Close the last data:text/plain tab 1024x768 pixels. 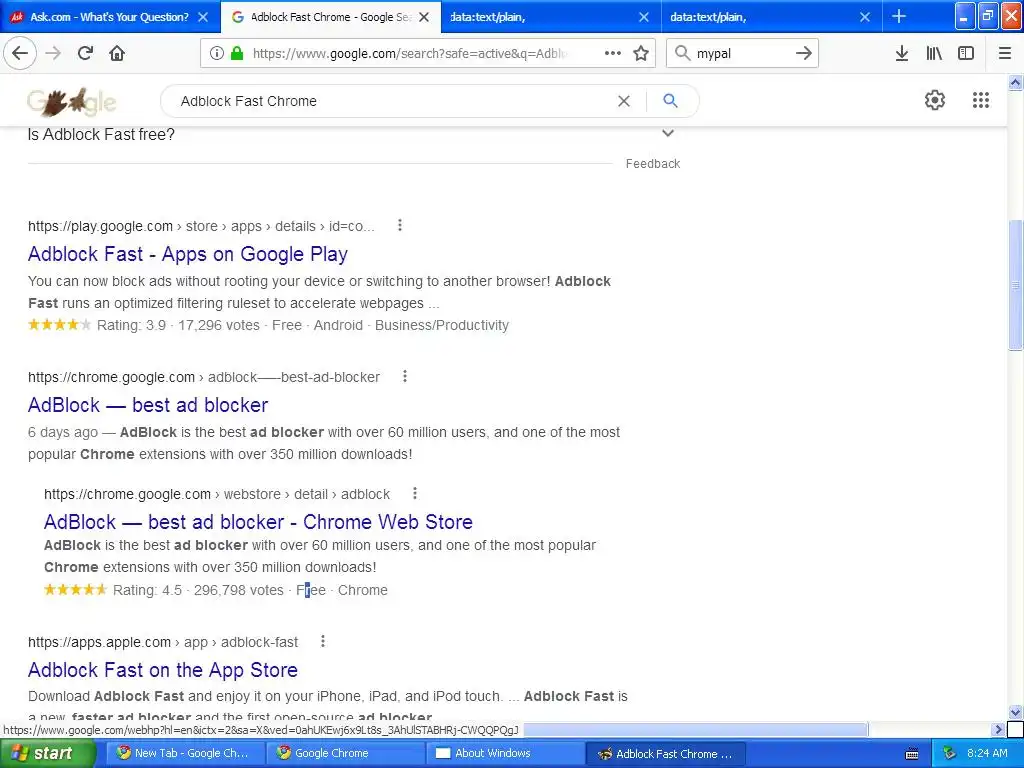(x=865, y=17)
